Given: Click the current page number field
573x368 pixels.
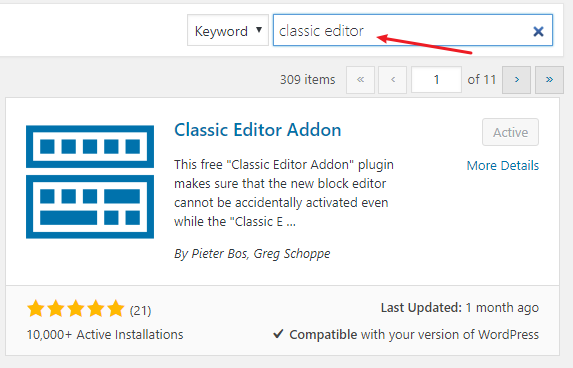Looking at the screenshot, I should tap(436, 80).
